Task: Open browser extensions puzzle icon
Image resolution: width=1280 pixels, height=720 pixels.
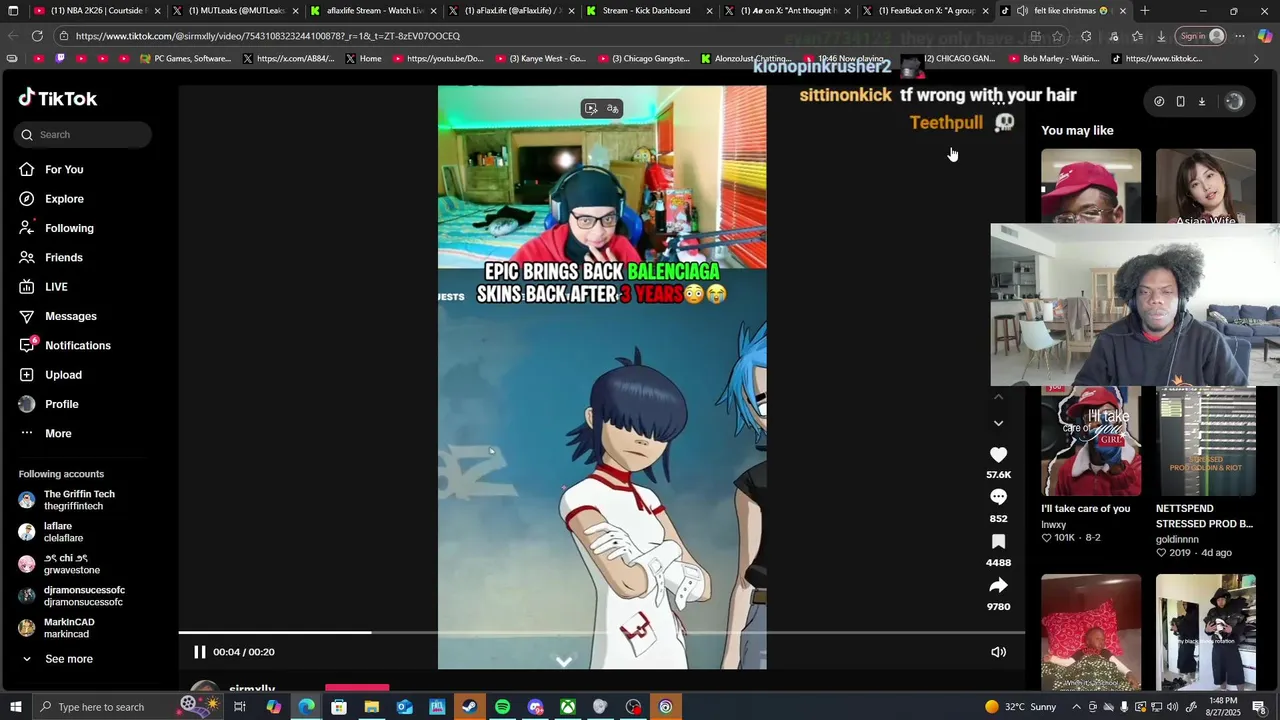Action: pyautogui.click(x=1086, y=36)
